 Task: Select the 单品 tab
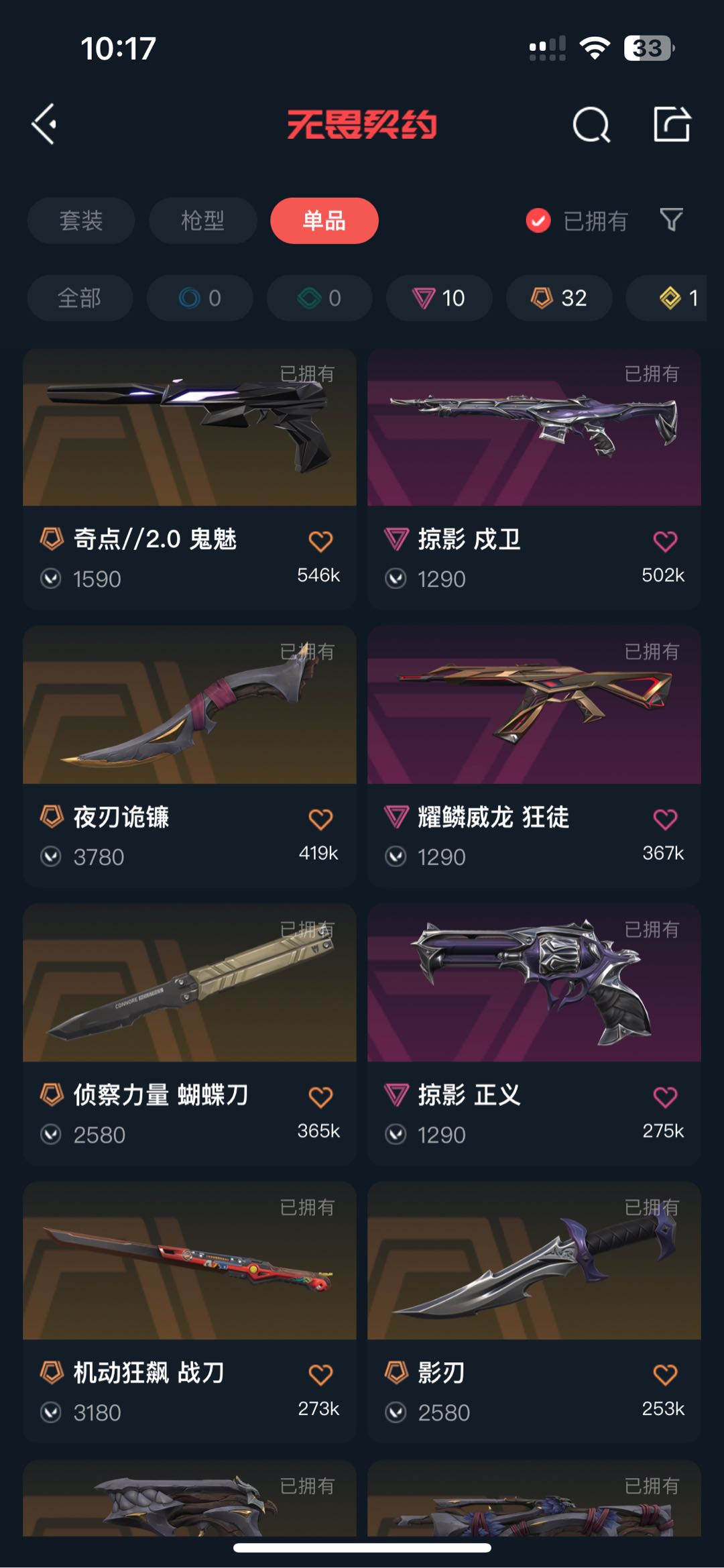(x=324, y=221)
